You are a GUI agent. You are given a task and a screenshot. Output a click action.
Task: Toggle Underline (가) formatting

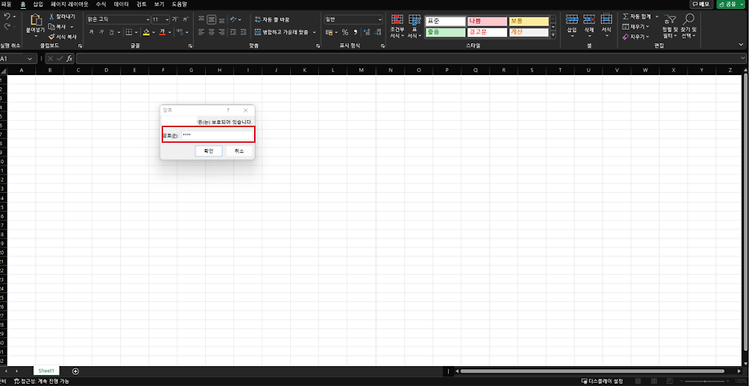pyautogui.click(x=111, y=32)
